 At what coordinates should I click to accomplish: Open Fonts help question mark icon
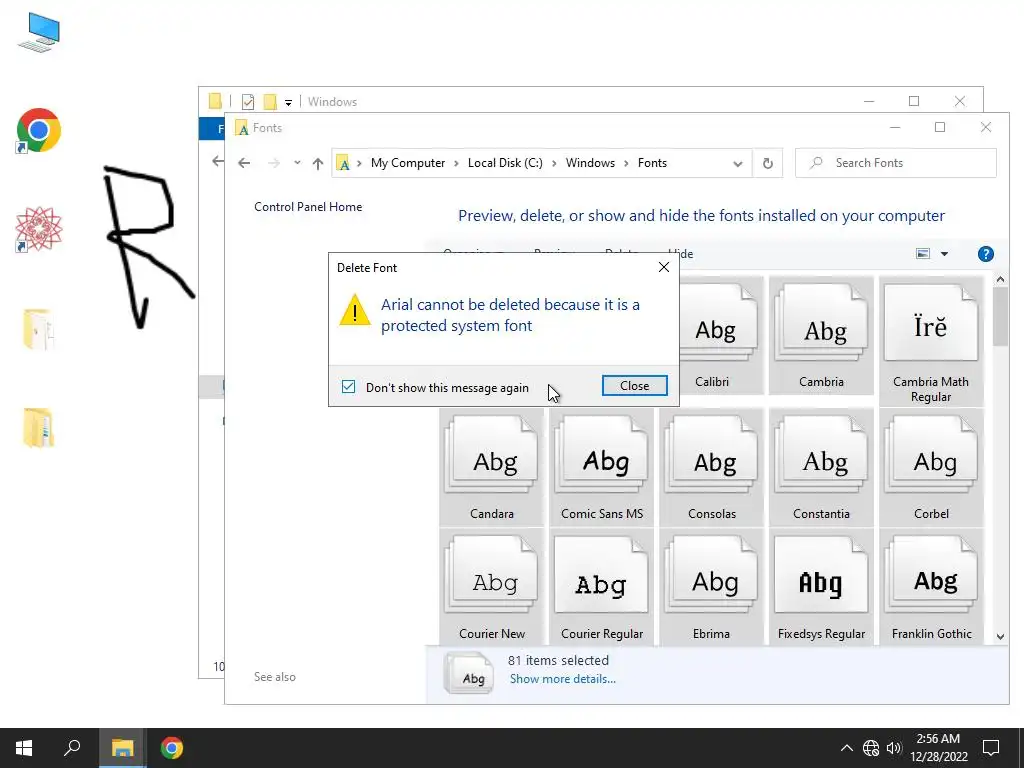[985, 254]
